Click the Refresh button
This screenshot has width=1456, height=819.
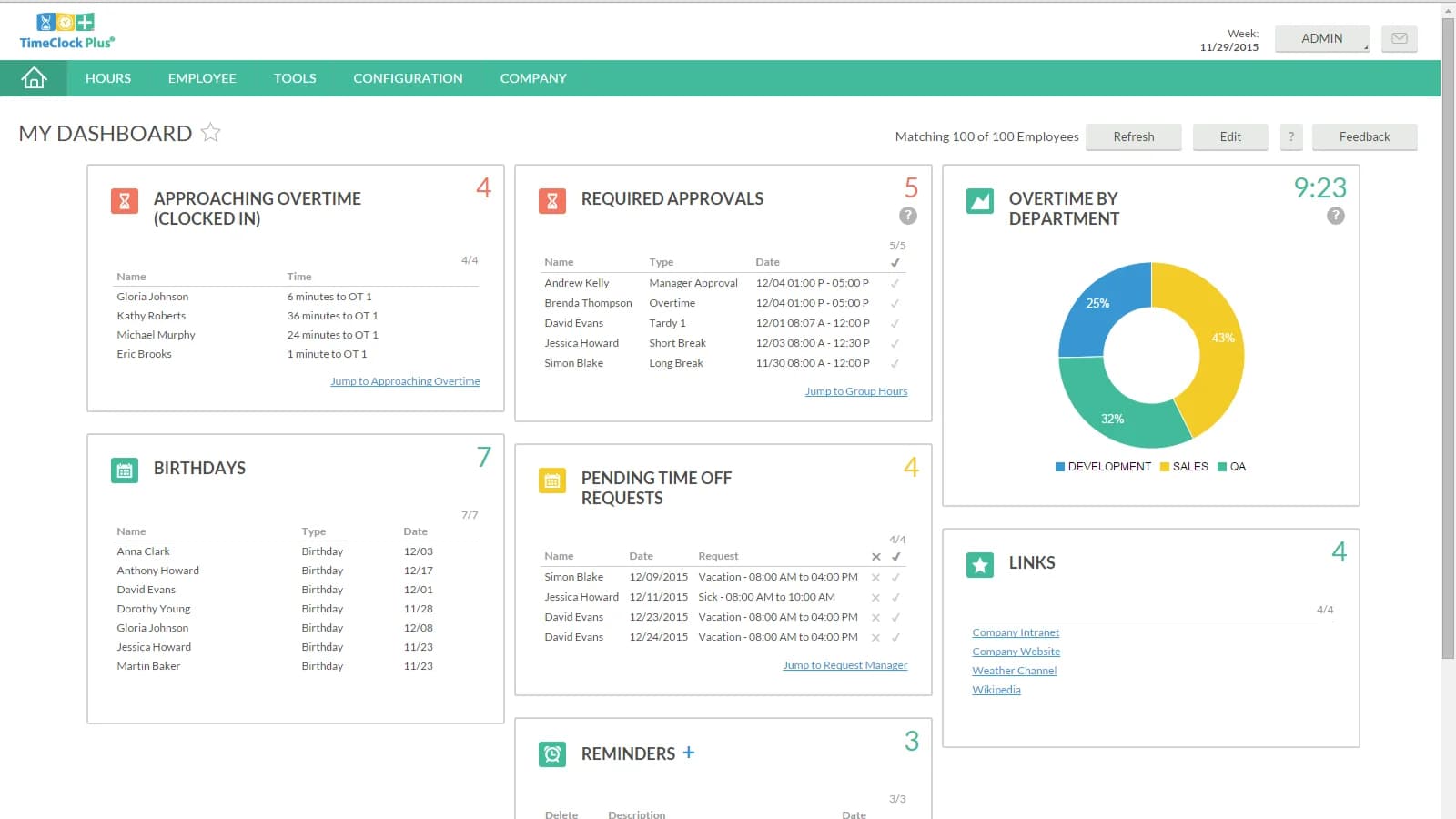pyautogui.click(x=1134, y=136)
